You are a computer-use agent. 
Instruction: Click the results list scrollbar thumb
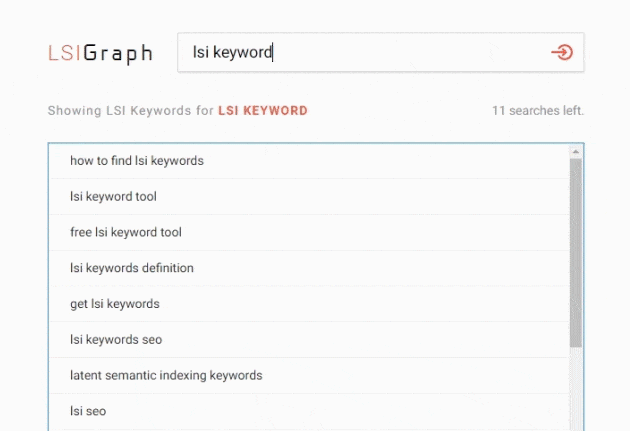click(576, 253)
